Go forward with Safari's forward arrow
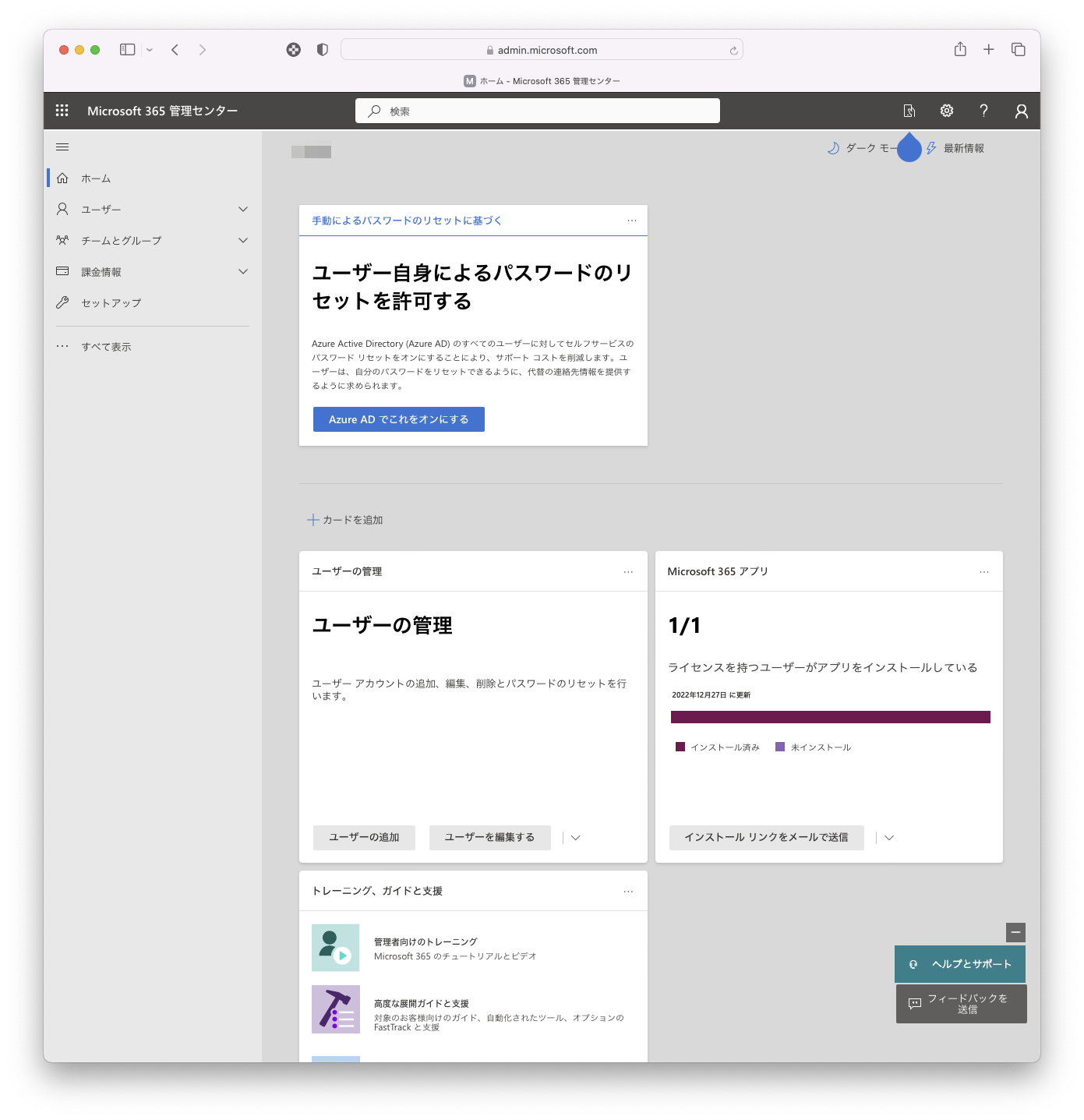Image resolution: width=1084 pixels, height=1120 pixels. click(203, 50)
